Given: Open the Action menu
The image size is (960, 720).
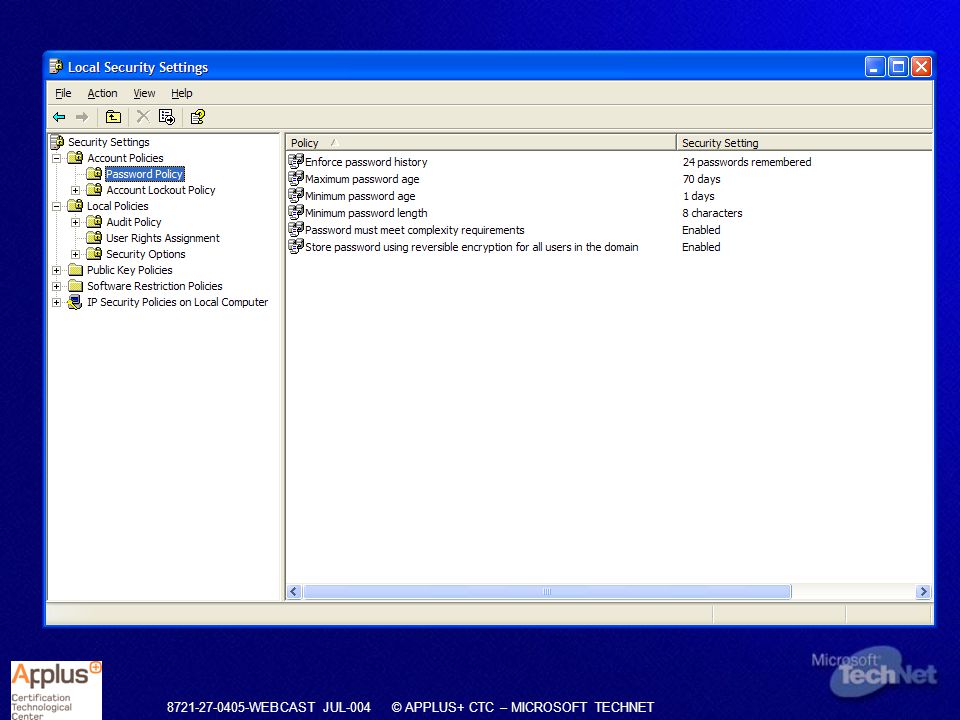Looking at the screenshot, I should point(102,93).
